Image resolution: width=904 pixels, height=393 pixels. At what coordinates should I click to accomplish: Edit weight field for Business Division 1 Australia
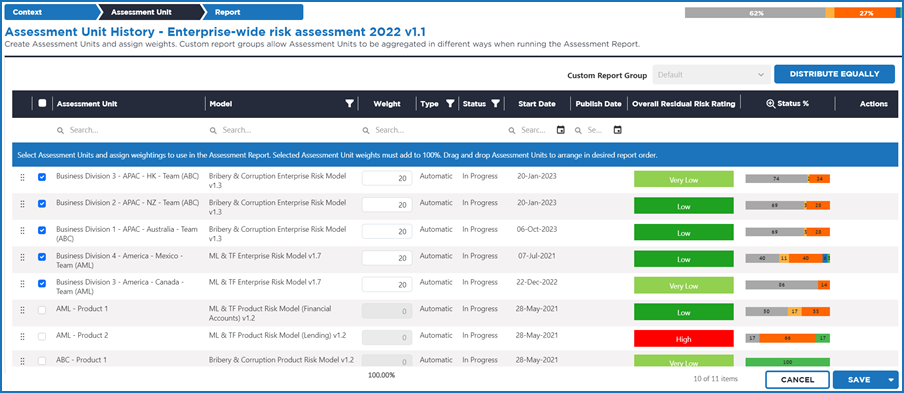coord(387,231)
